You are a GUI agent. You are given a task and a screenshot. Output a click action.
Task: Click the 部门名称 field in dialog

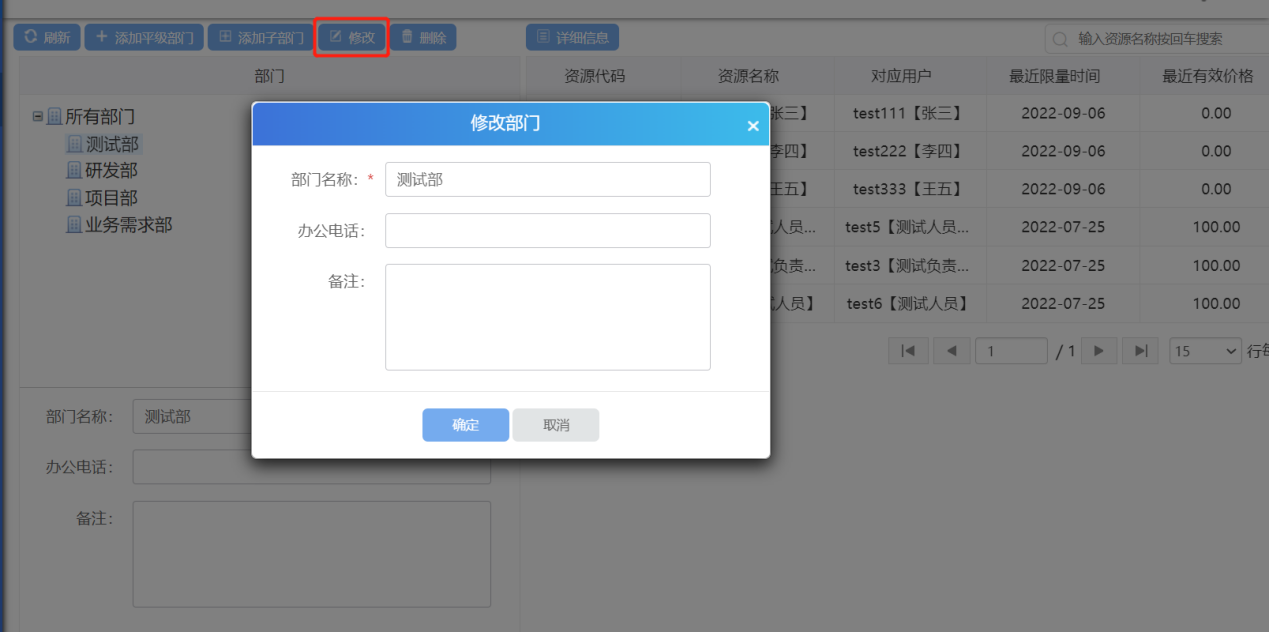(547, 180)
